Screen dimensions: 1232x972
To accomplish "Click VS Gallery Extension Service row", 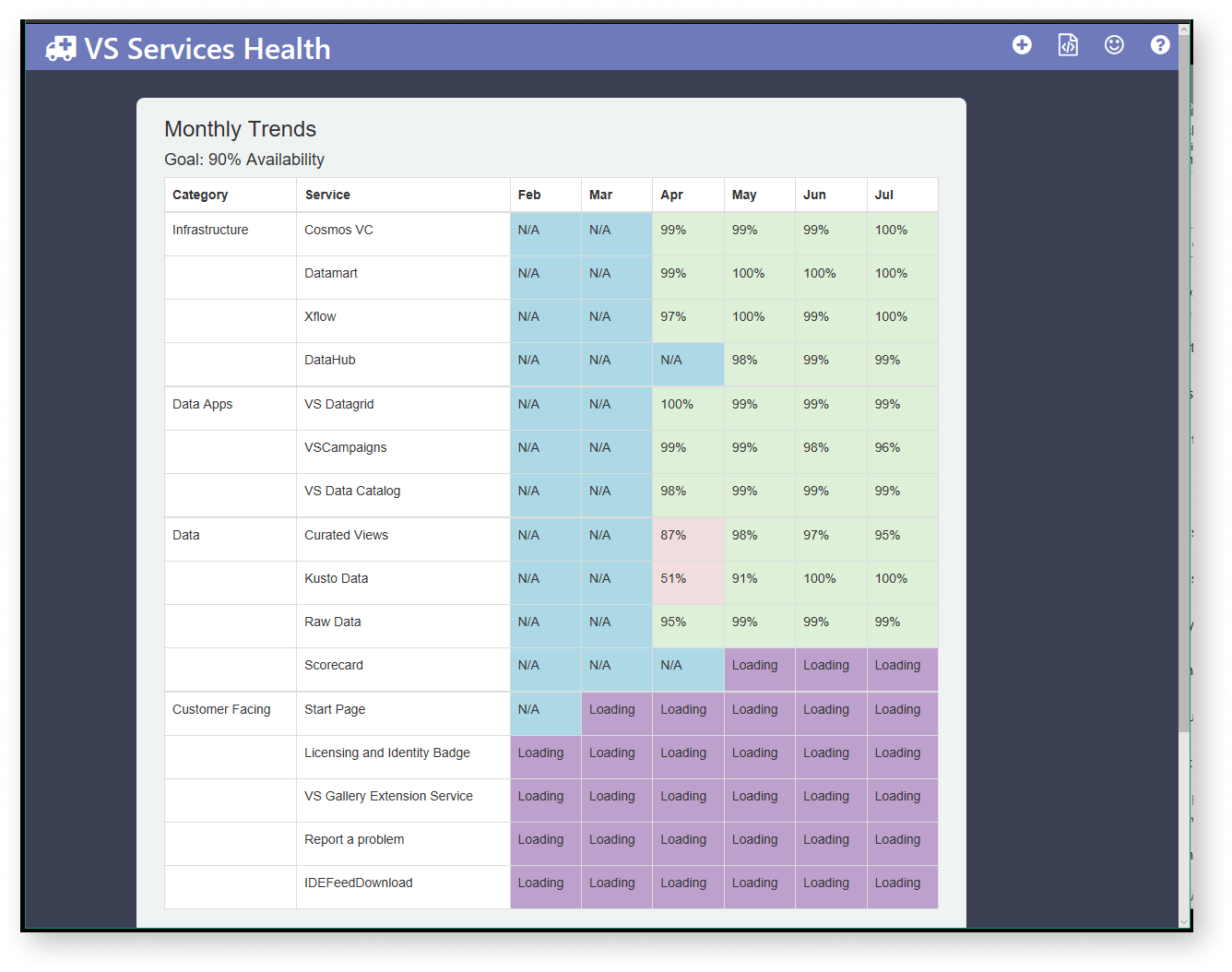I will (x=388, y=796).
